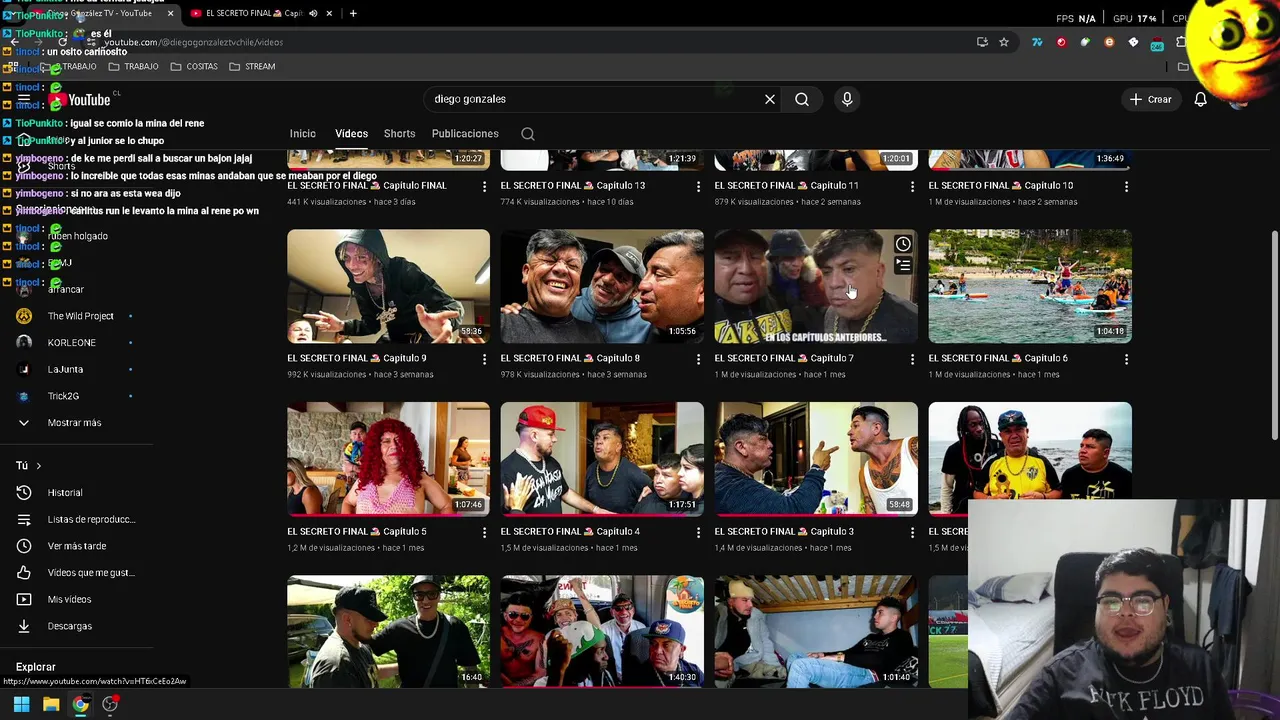Open options menu for Capítulo 3 video
Viewport: 1280px width, 720px height.
tap(912, 532)
